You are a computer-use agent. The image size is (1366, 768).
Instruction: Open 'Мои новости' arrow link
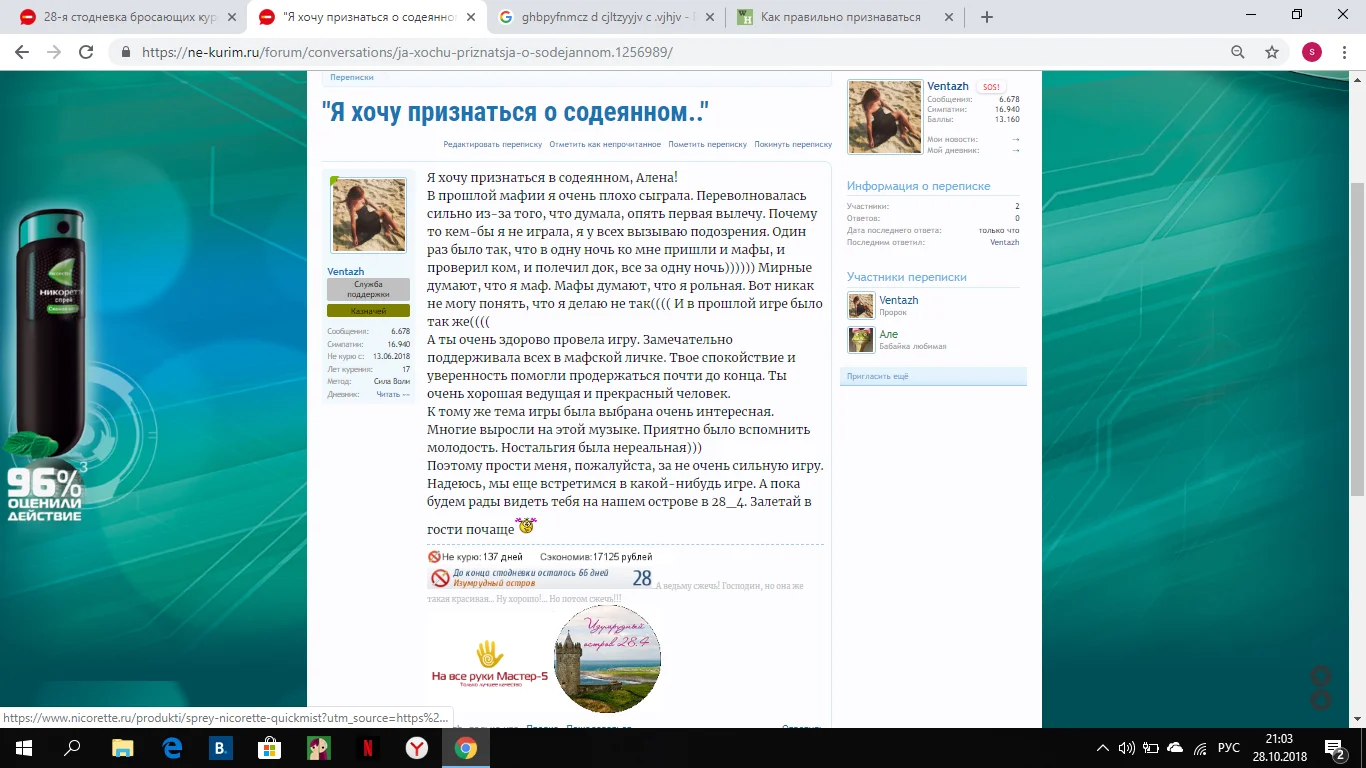1015,139
